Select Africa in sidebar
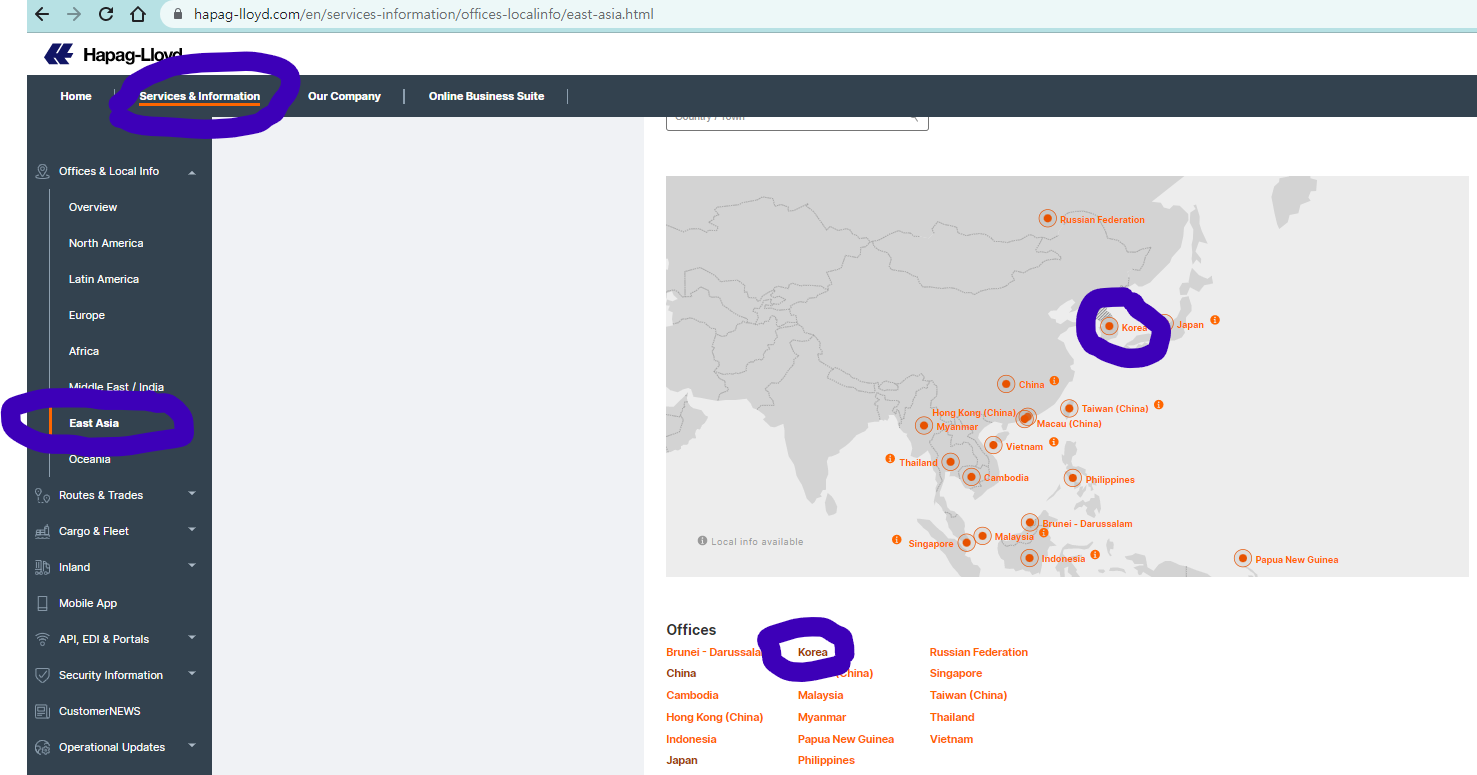 [84, 351]
